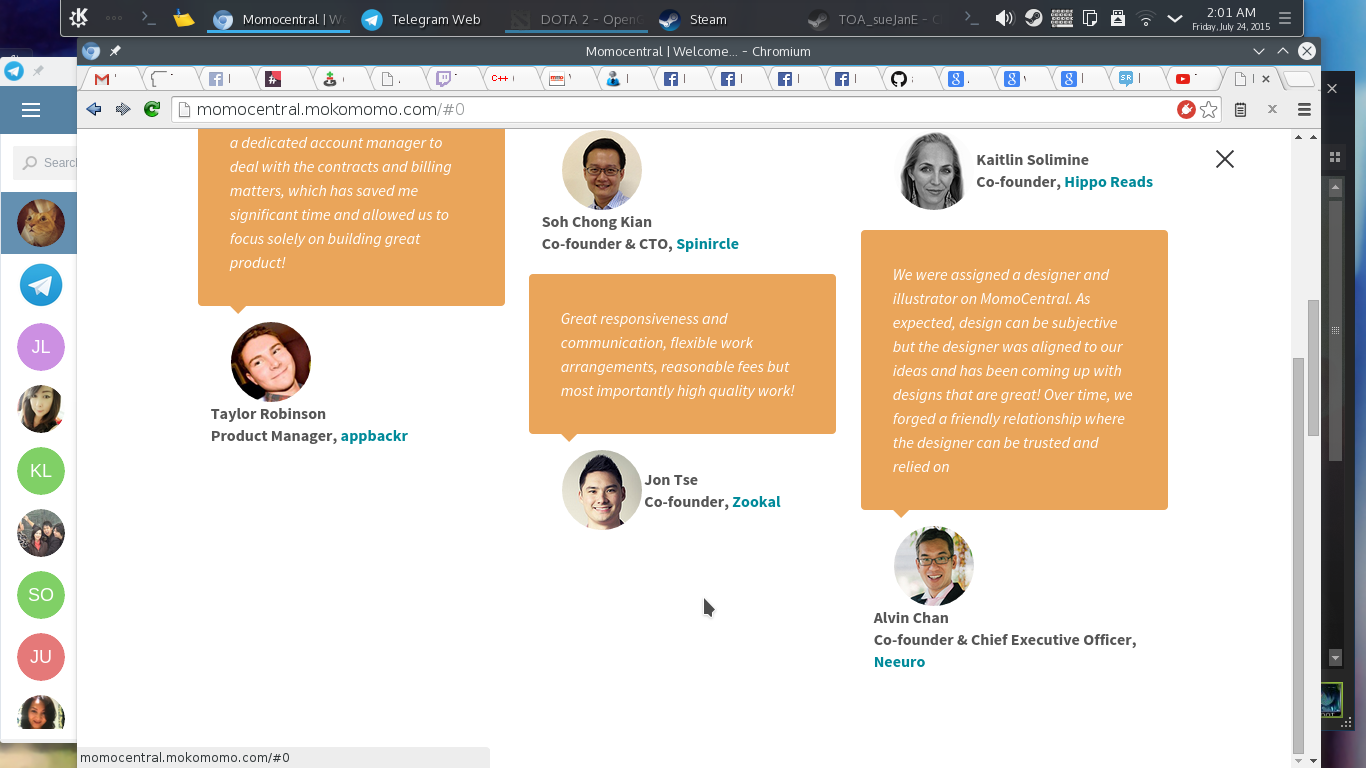Viewport: 1366px width, 768px height.
Task: Click Kaitlin Solimine's profile photo
Action: pos(934,170)
